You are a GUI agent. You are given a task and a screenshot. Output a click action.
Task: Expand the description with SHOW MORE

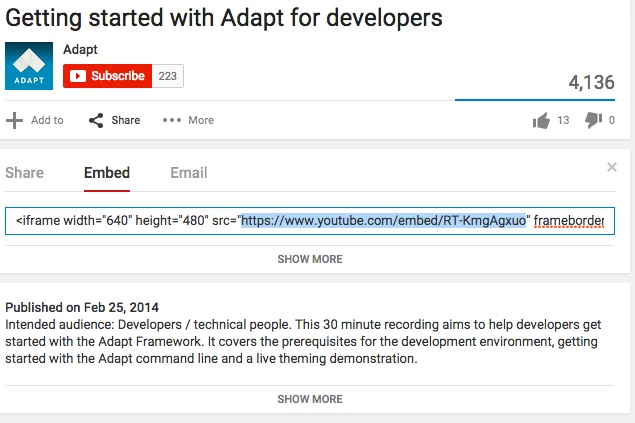point(310,399)
